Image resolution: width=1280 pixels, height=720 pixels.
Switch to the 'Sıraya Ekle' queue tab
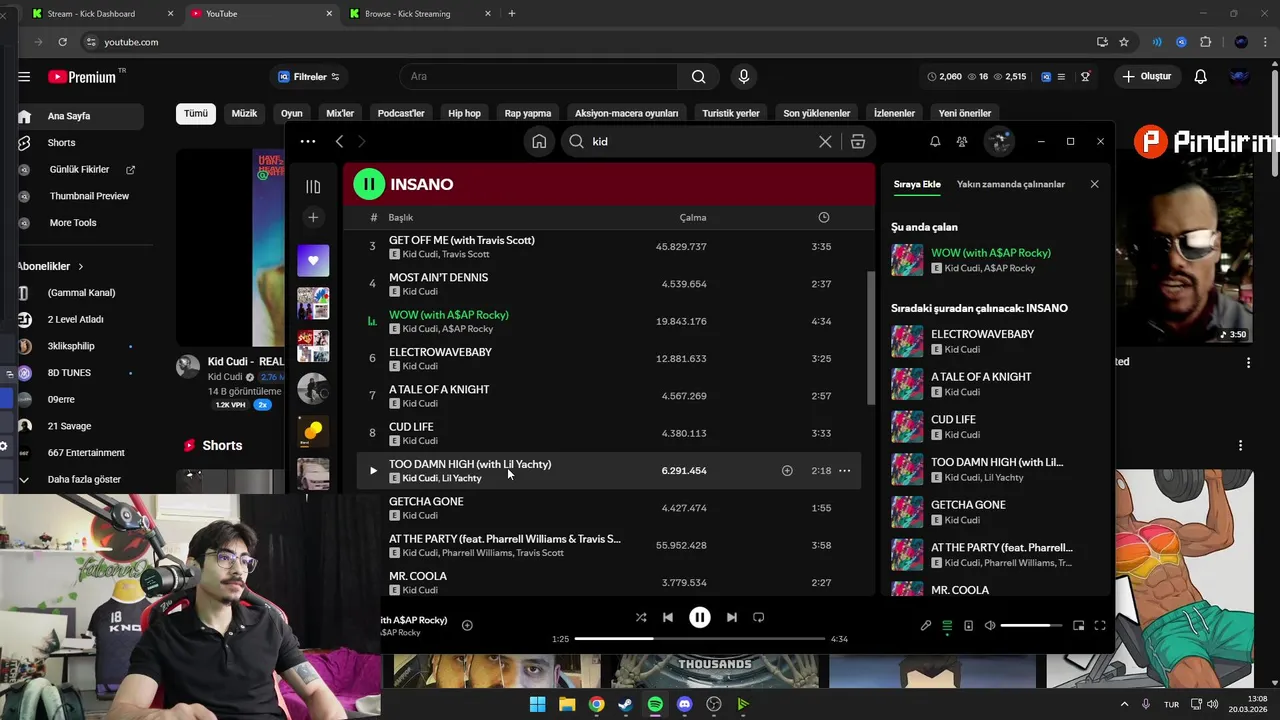coord(917,184)
